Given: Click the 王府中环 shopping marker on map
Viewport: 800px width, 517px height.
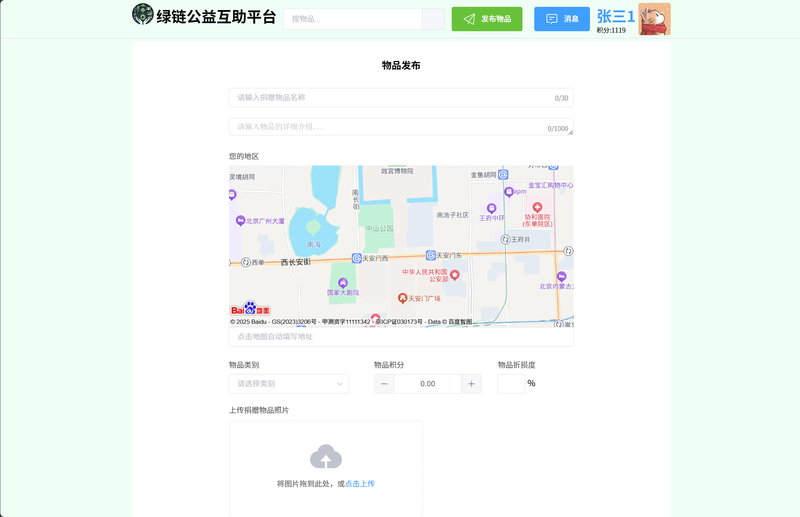Looking at the screenshot, I should [491, 208].
